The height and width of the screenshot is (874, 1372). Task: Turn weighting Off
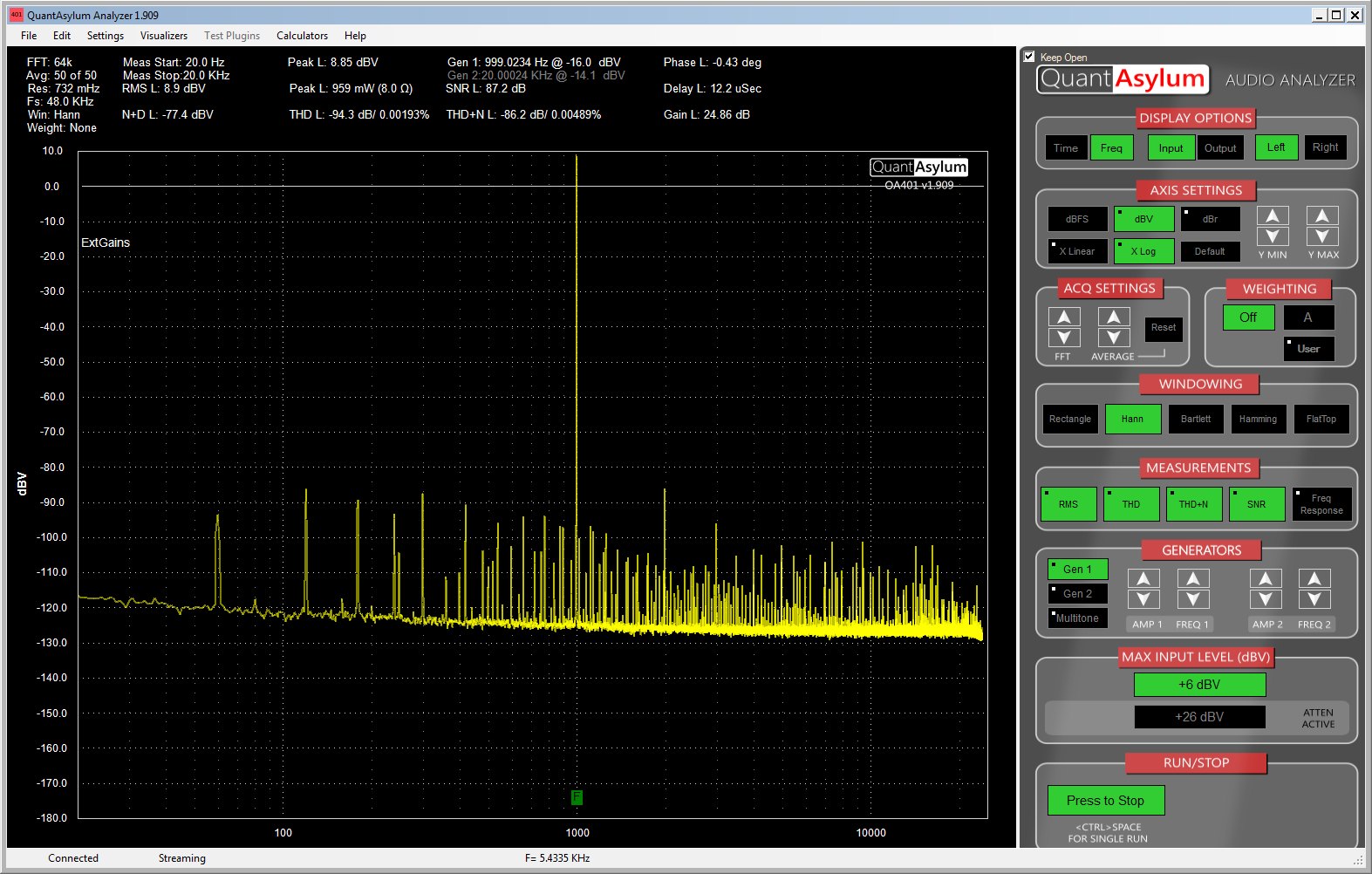click(1248, 318)
